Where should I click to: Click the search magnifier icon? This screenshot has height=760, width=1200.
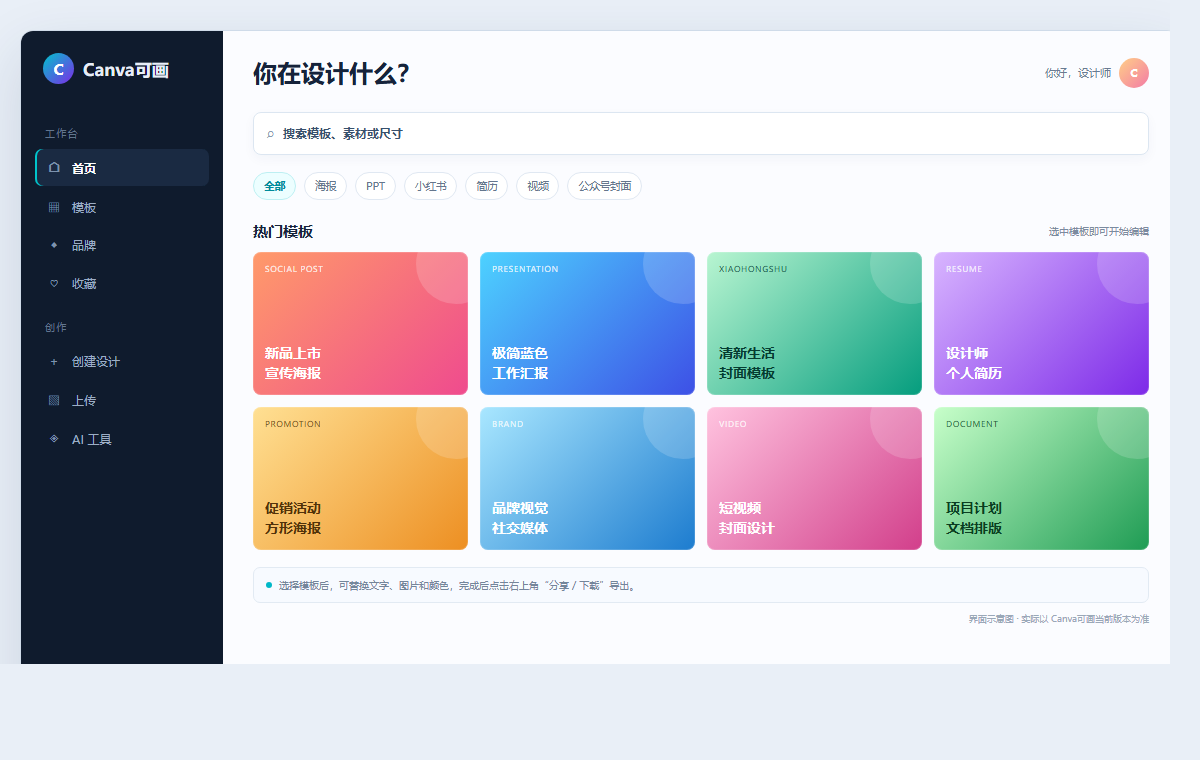click(270, 134)
